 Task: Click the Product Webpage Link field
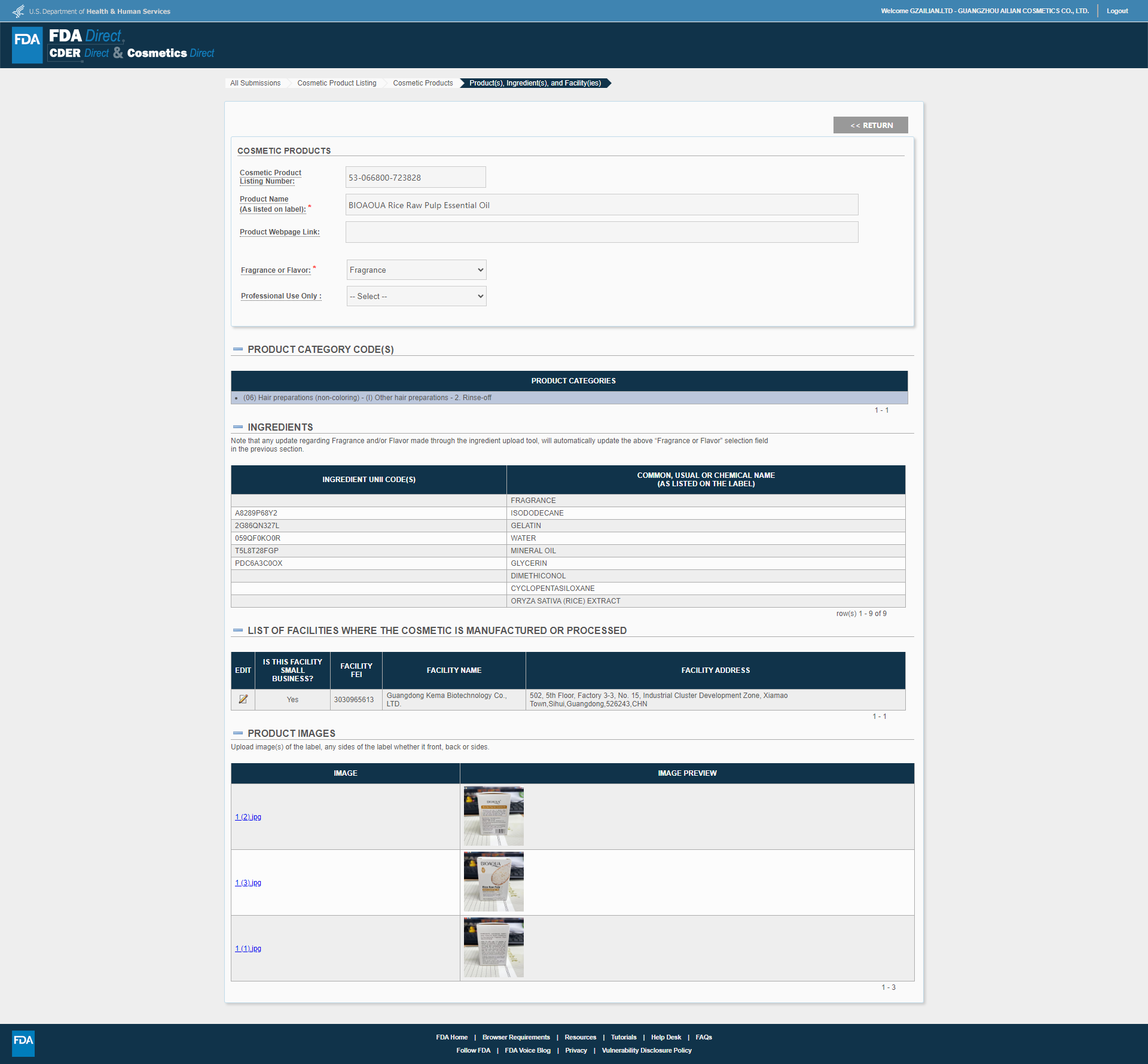tap(602, 232)
